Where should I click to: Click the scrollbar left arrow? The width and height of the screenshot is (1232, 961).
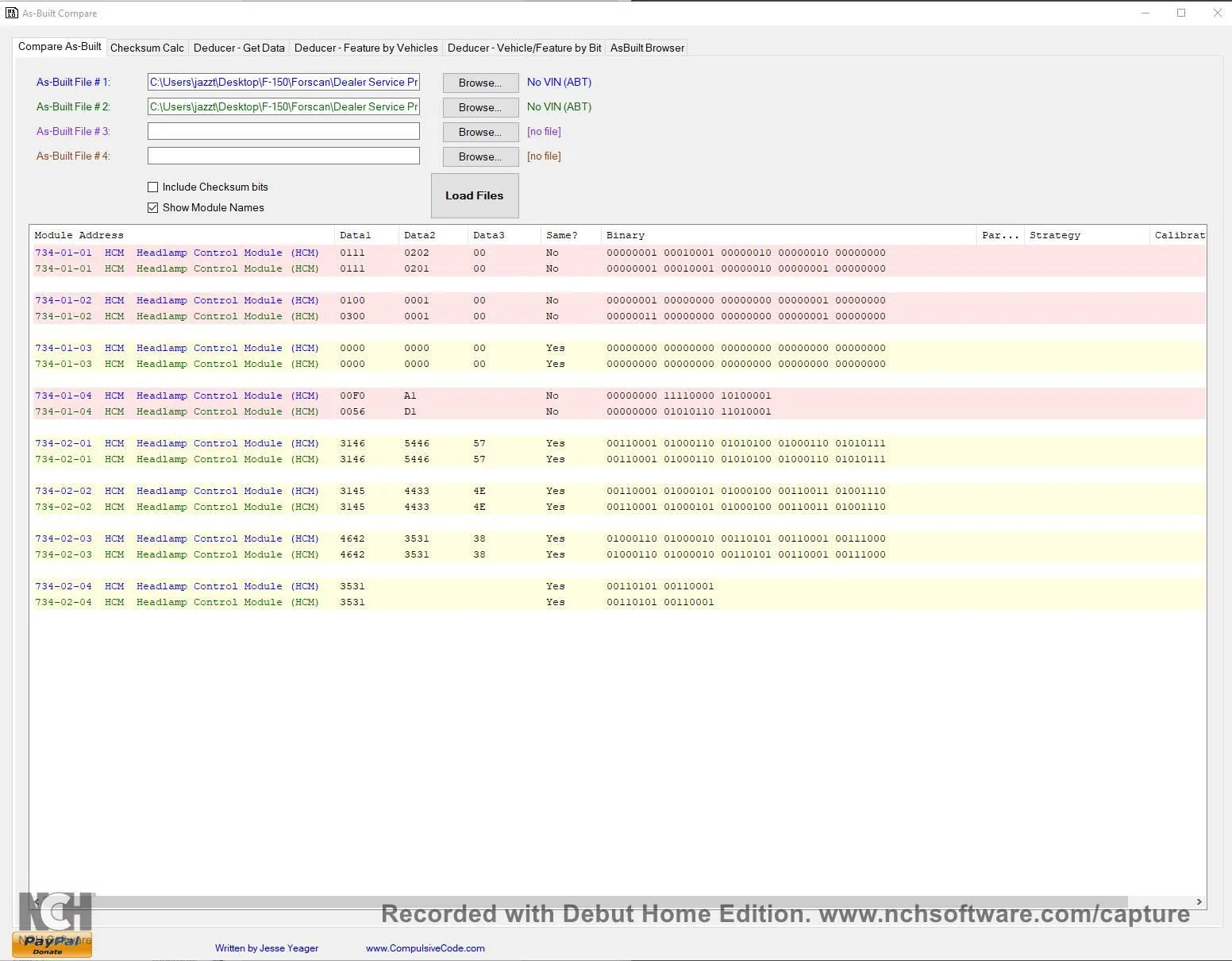(37, 901)
